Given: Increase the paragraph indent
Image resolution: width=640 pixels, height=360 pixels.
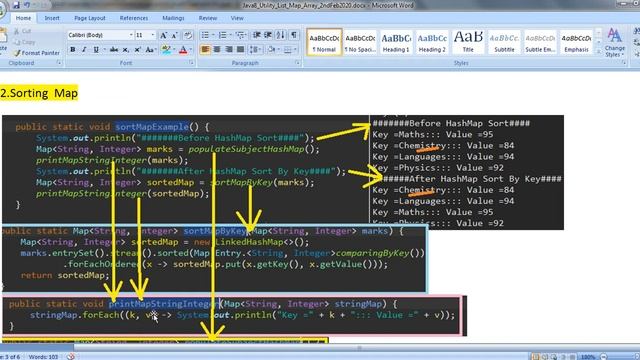Looking at the screenshot, I should tap(268, 35).
